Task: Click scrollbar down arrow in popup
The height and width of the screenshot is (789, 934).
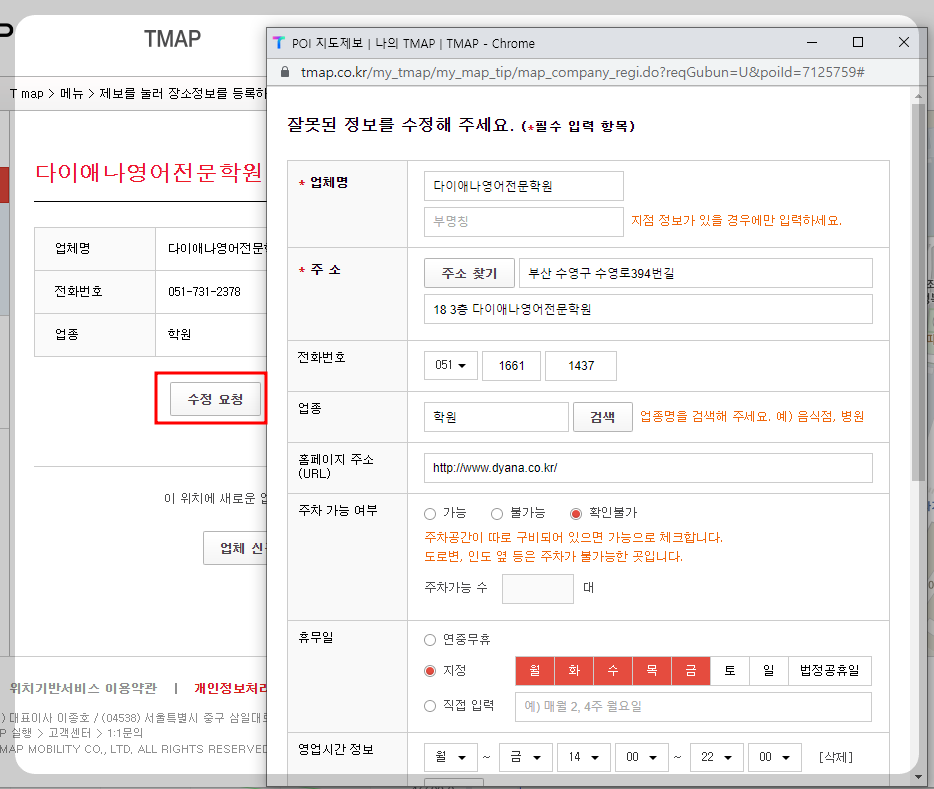Action: [x=918, y=778]
